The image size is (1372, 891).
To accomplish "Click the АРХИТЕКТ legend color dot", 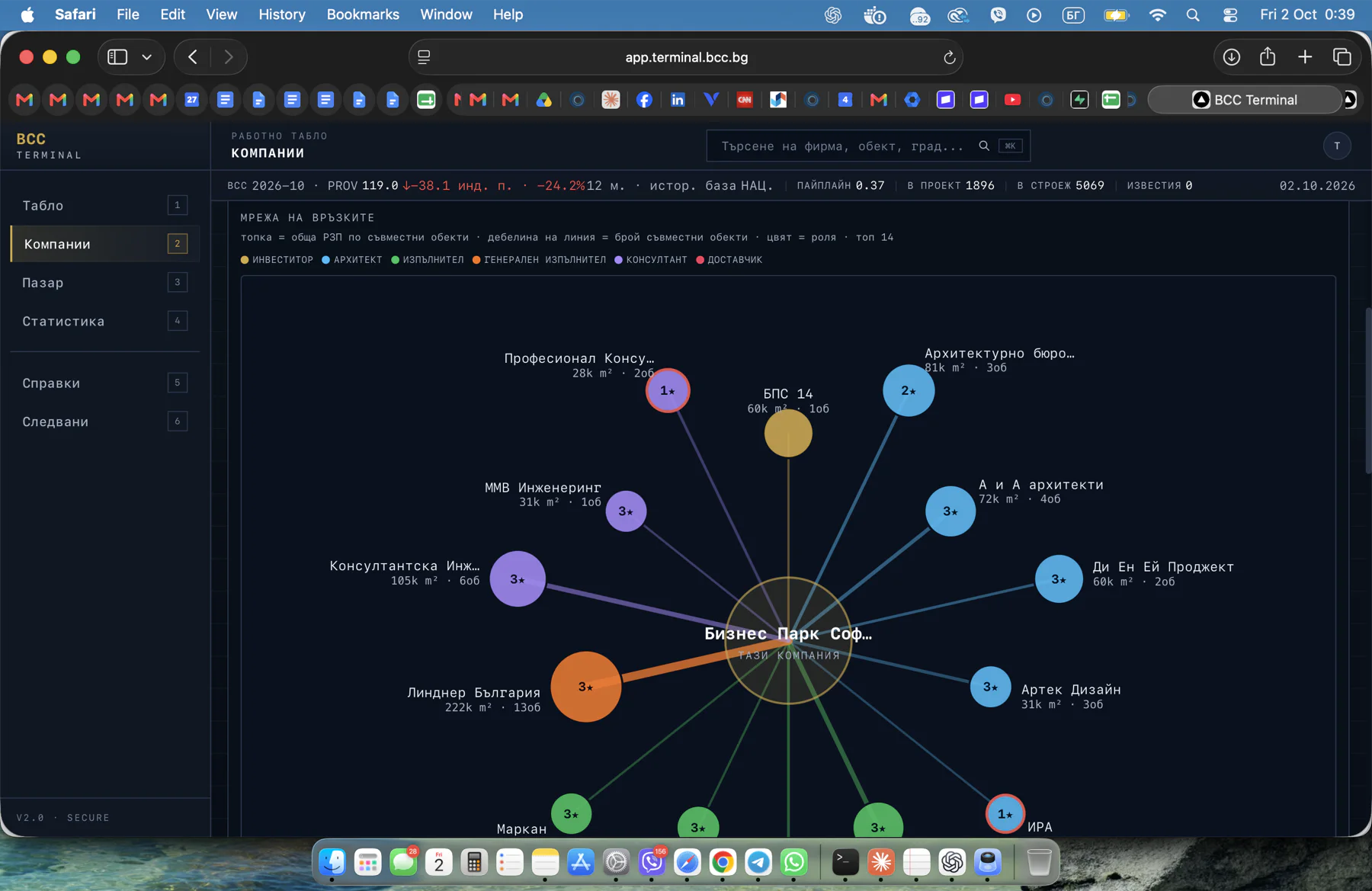I will pyautogui.click(x=325, y=260).
